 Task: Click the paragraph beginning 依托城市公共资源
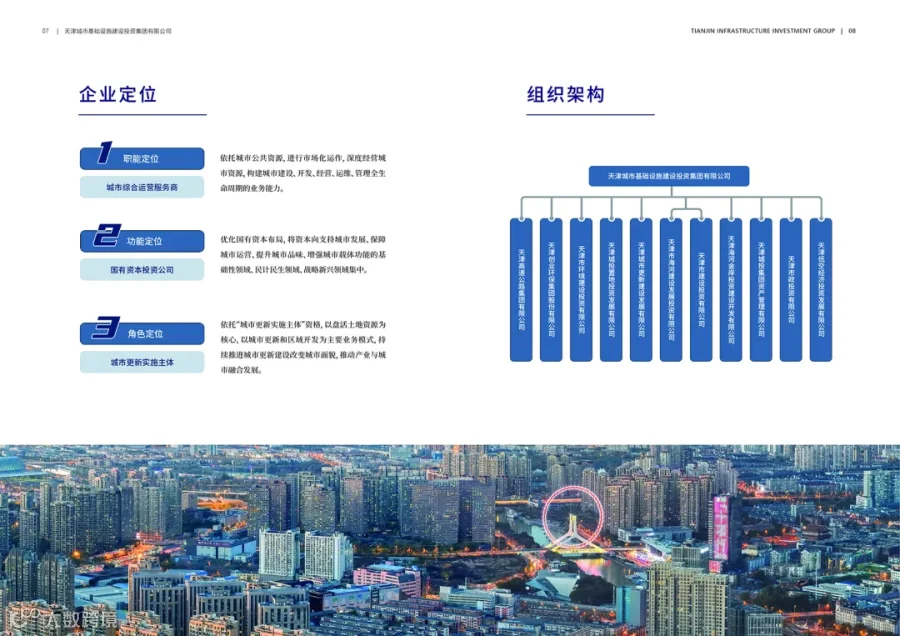click(x=303, y=173)
